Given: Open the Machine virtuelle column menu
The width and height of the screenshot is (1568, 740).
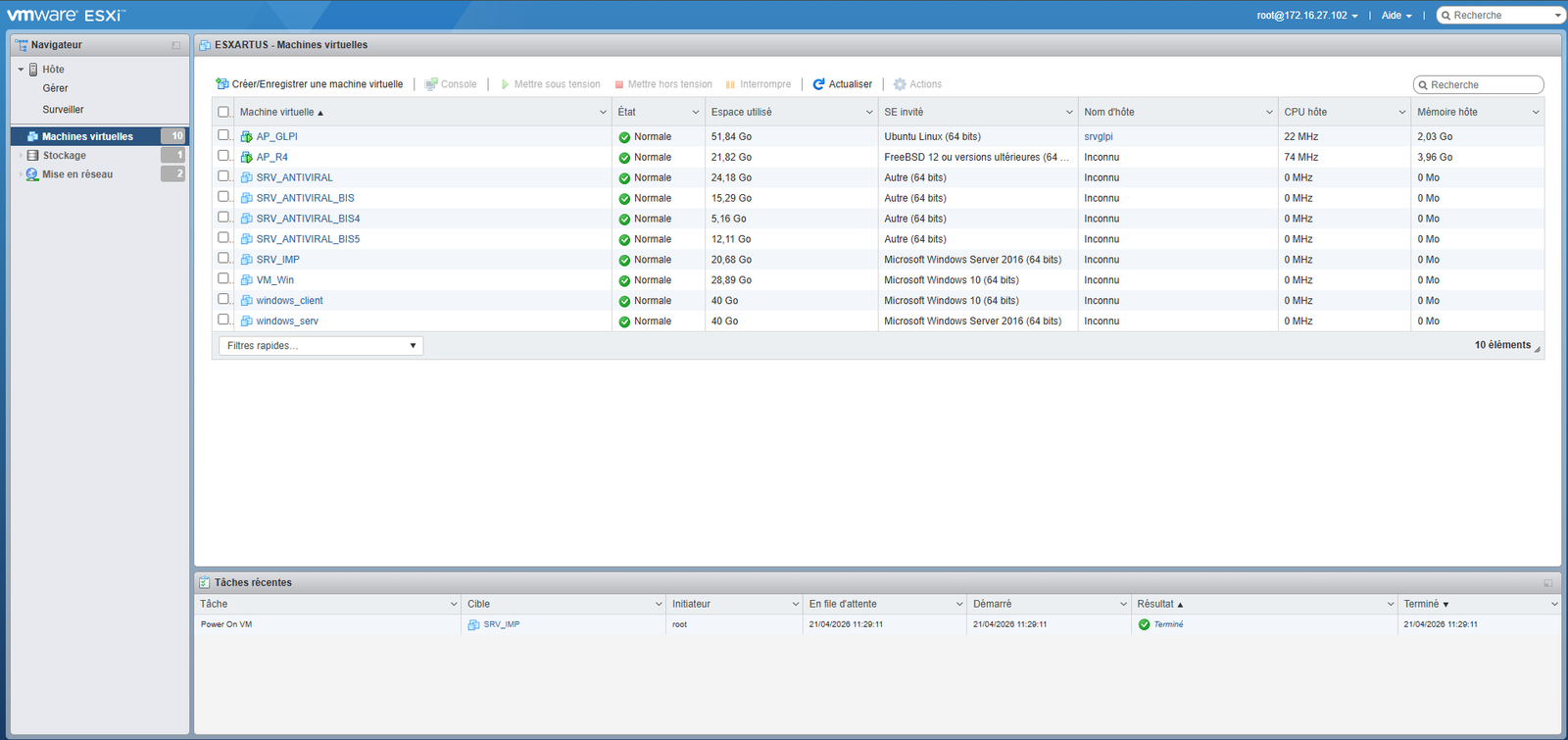Looking at the screenshot, I should pyautogui.click(x=603, y=113).
